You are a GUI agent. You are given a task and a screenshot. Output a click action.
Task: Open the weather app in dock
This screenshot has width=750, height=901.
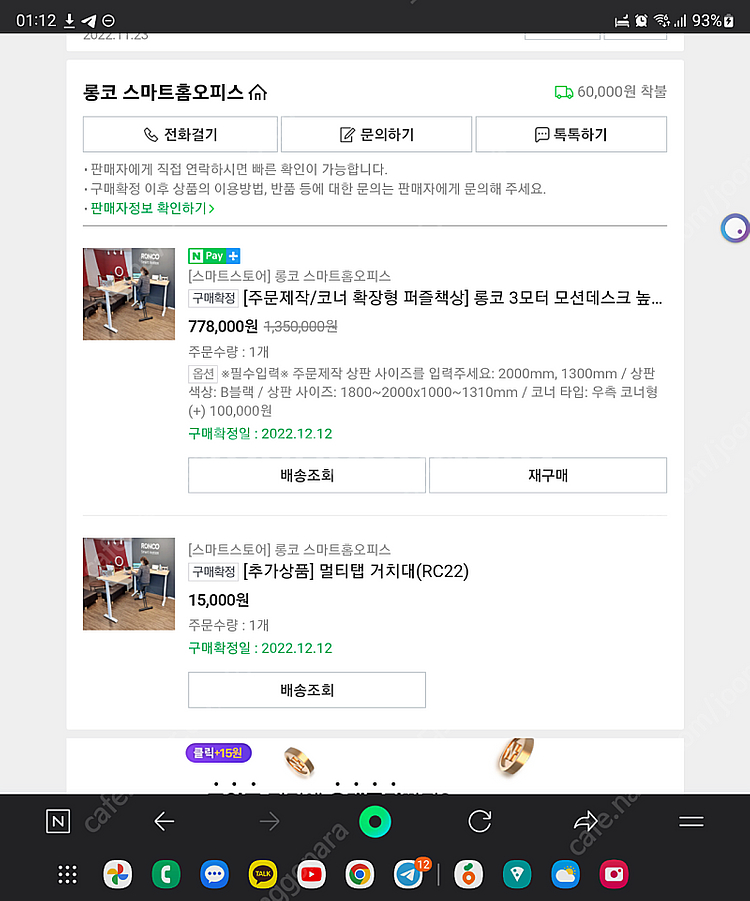tap(566, 874)
